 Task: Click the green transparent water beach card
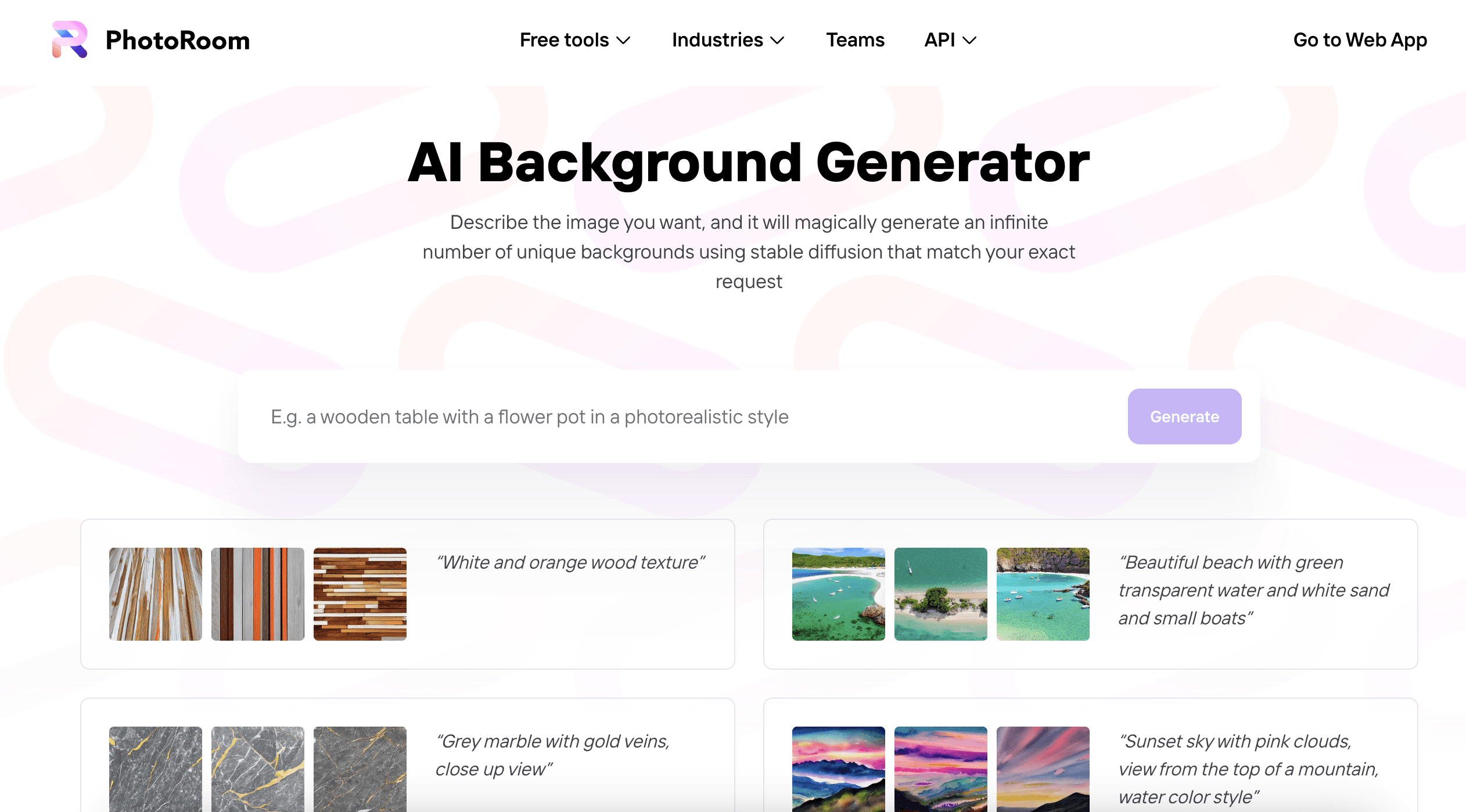(1090, 593)
